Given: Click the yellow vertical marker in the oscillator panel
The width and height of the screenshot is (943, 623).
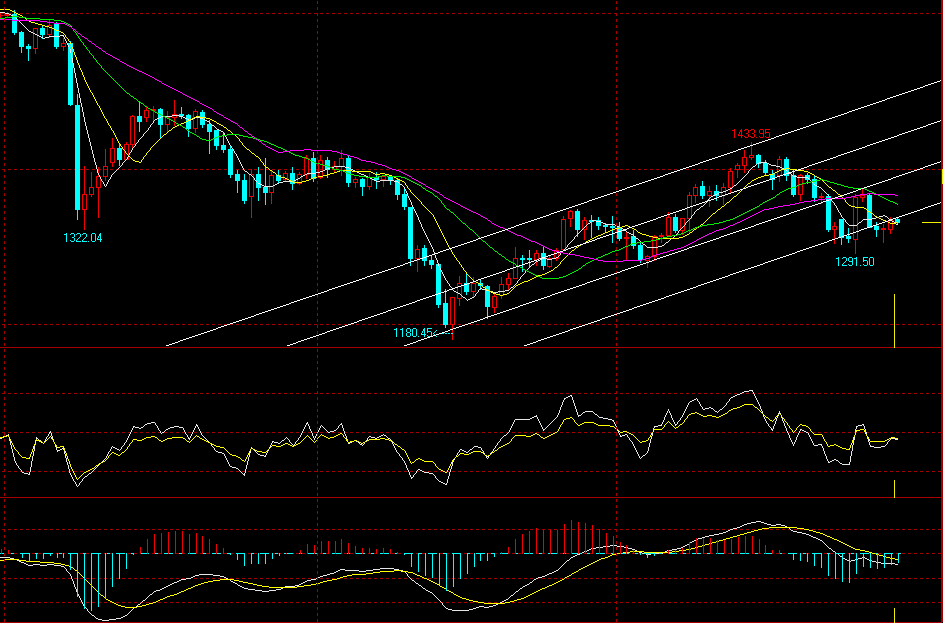Looking at the screenshot, I should (894, 488).
